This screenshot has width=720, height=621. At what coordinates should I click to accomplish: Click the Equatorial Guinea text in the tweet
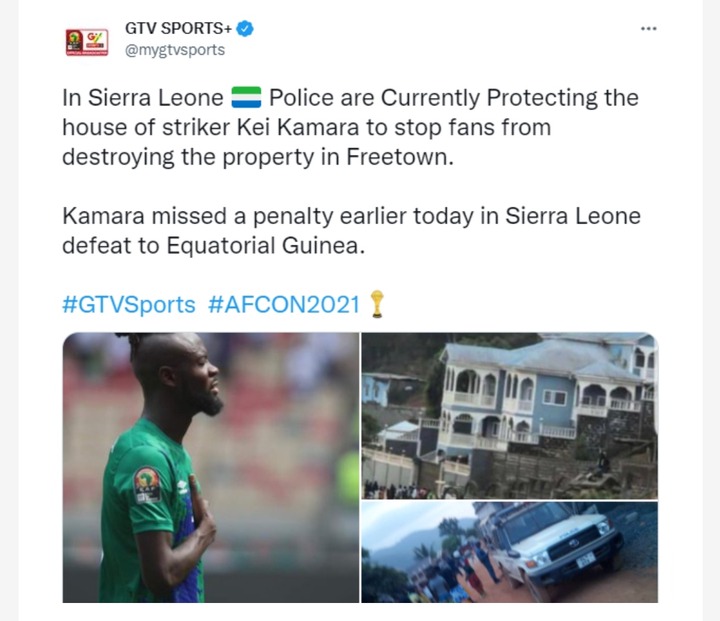pyautogui.click(x=265, y=246)
